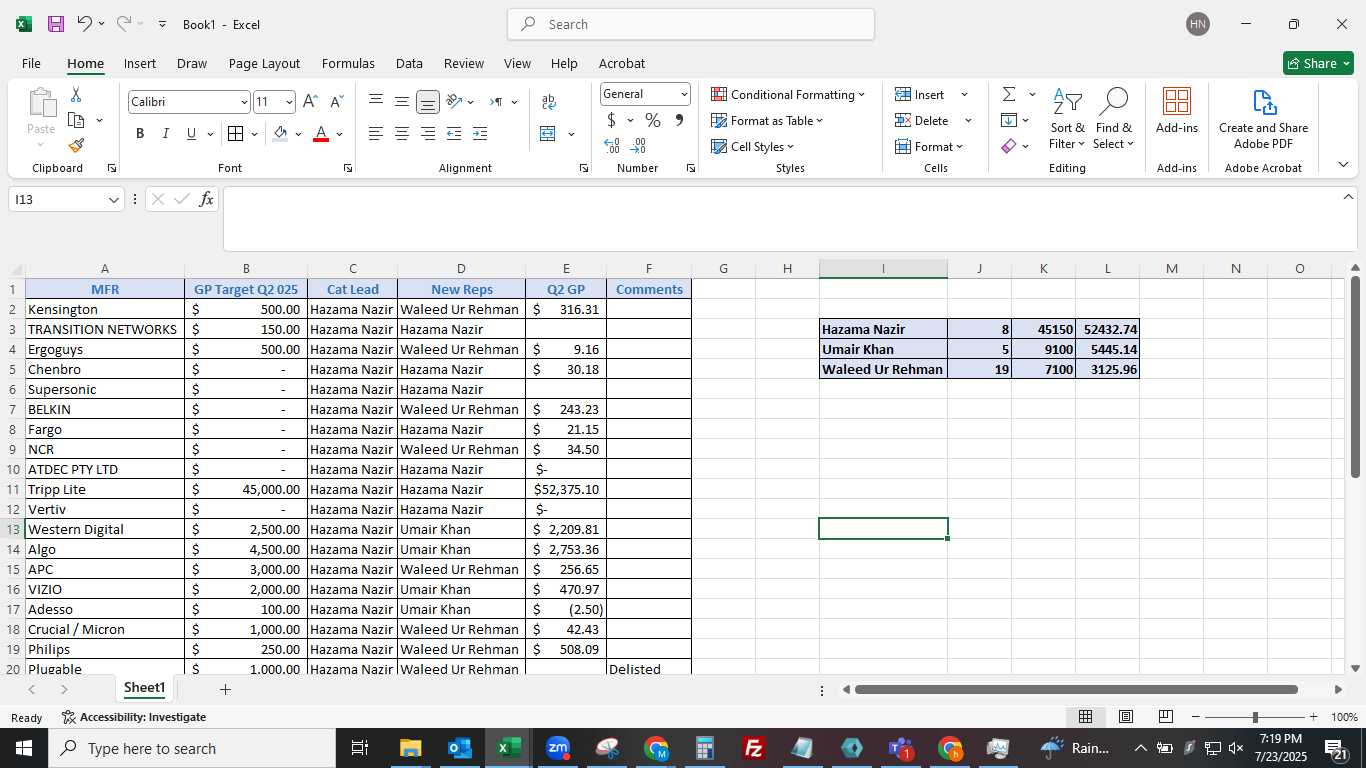Middle align cell contents
Viewport: 1366px width, 768px height.
[x=402, y=101]
